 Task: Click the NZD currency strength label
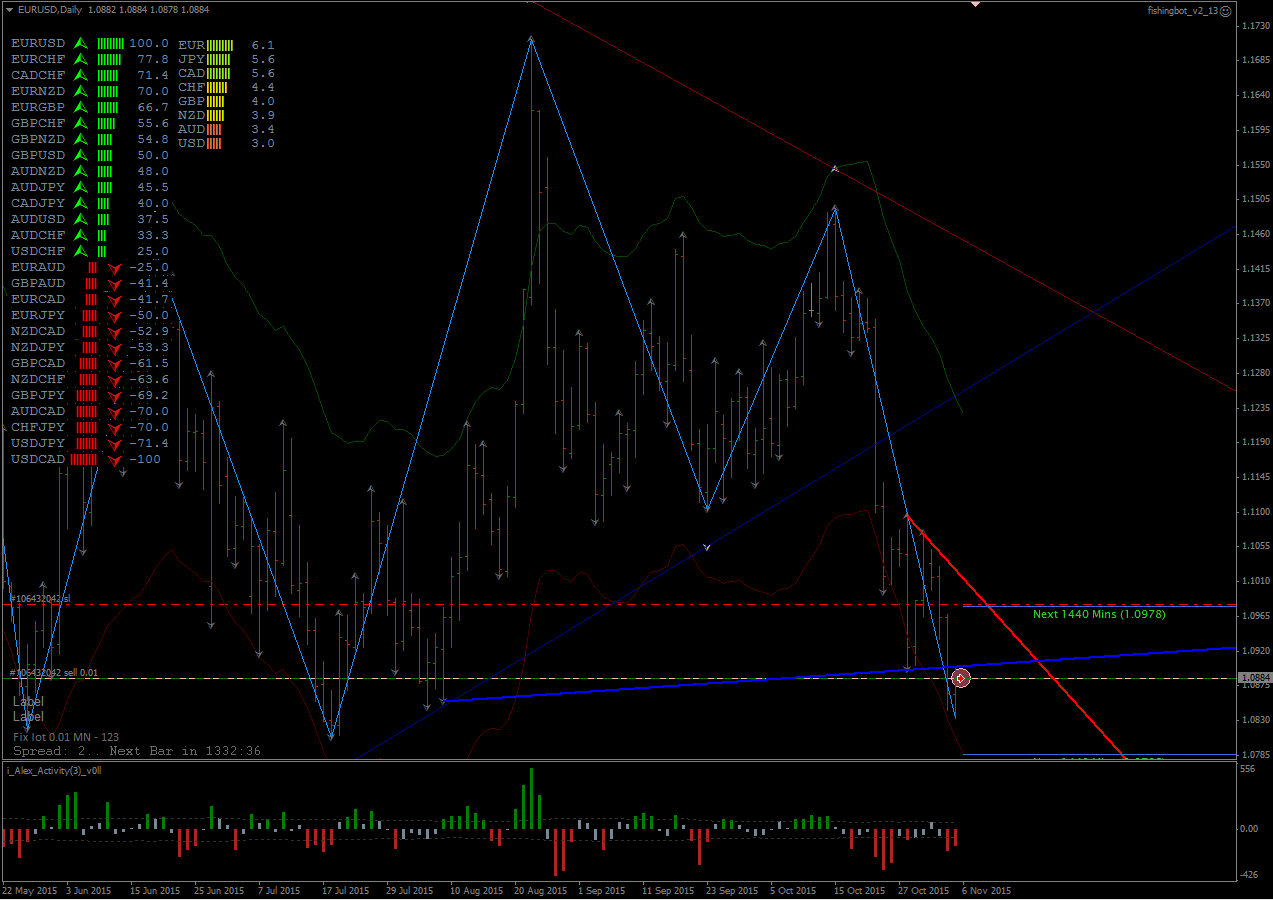click(191, 116)
